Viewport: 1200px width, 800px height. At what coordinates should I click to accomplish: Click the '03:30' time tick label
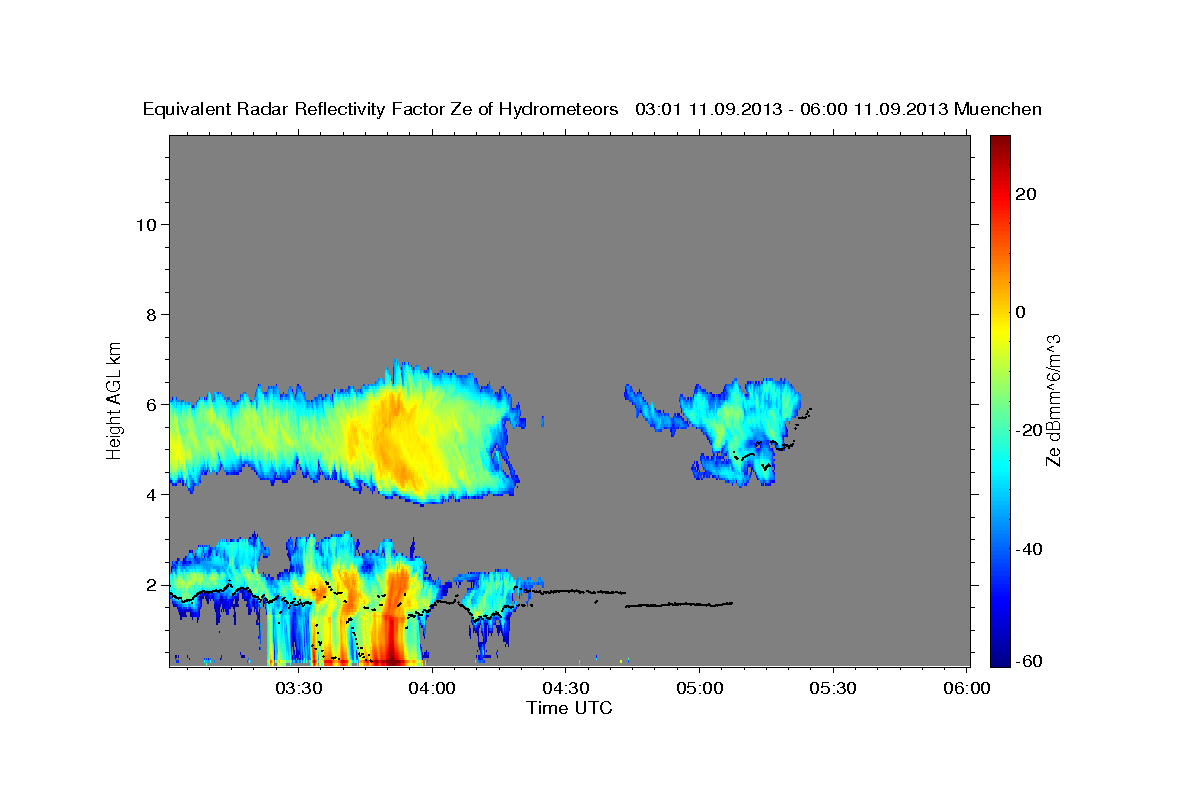299,688
